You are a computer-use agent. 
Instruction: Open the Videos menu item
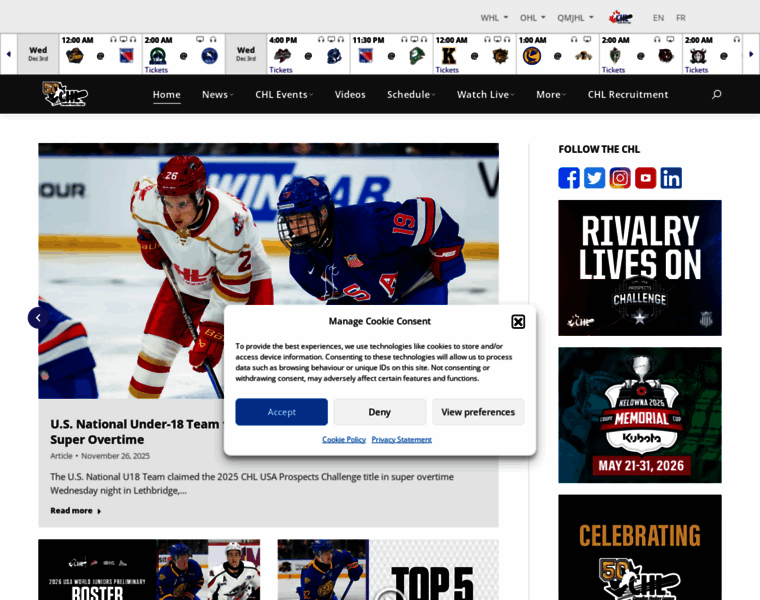[x=350, y=95]
